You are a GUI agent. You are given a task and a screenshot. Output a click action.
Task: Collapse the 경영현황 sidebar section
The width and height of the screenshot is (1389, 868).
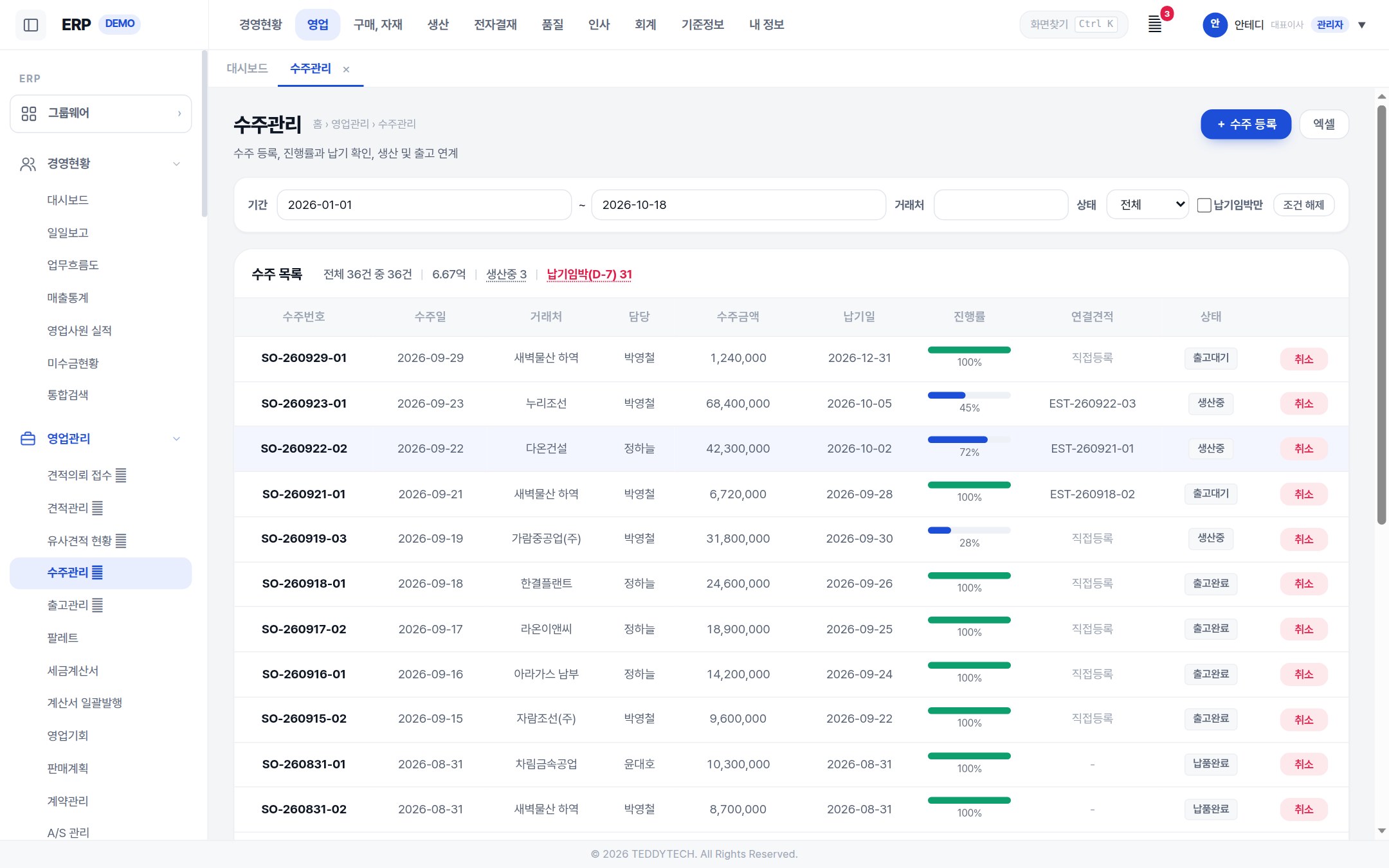[176, 164]
